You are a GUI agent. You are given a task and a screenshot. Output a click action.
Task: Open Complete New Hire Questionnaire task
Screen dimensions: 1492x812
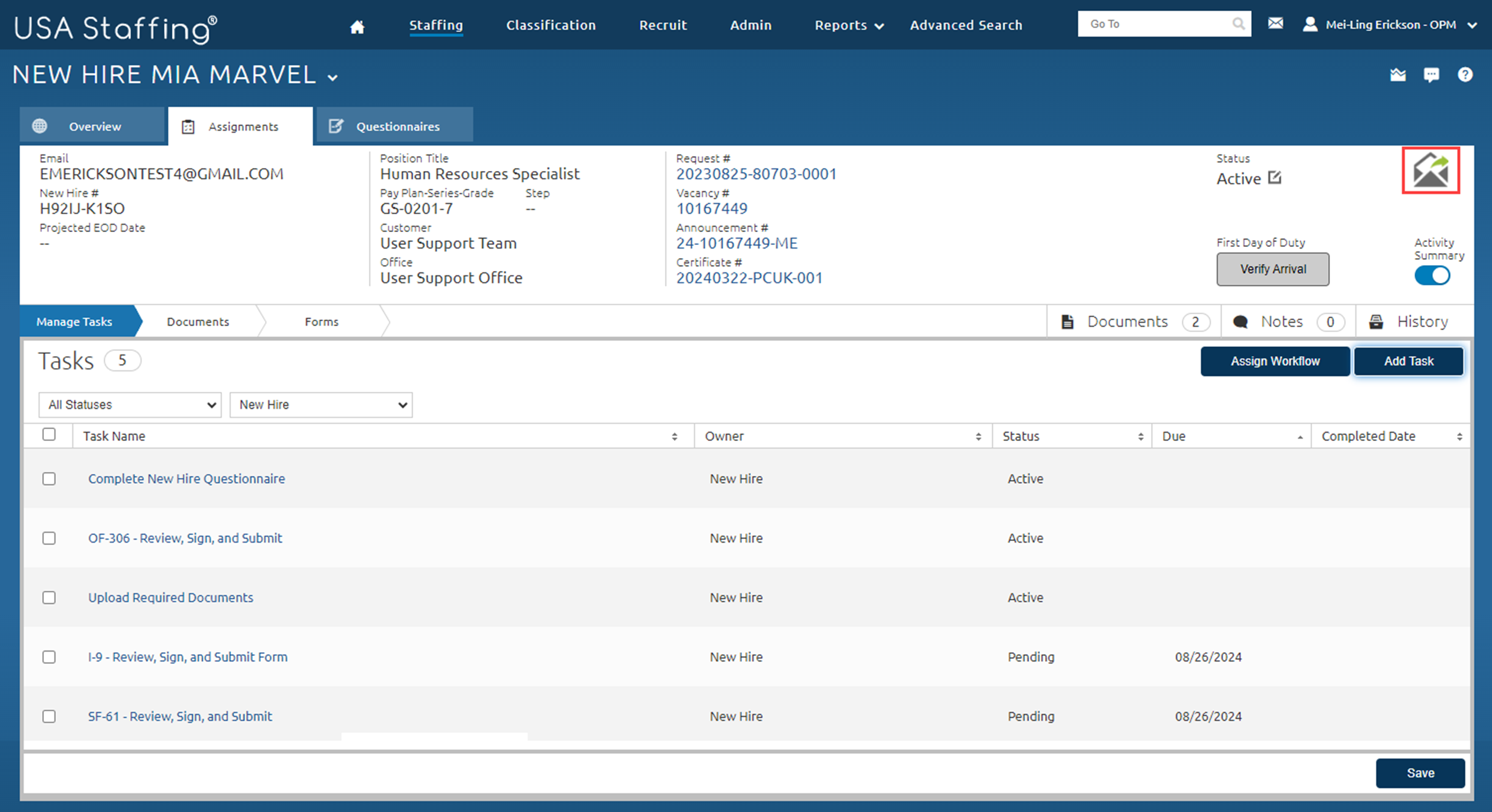186,479
